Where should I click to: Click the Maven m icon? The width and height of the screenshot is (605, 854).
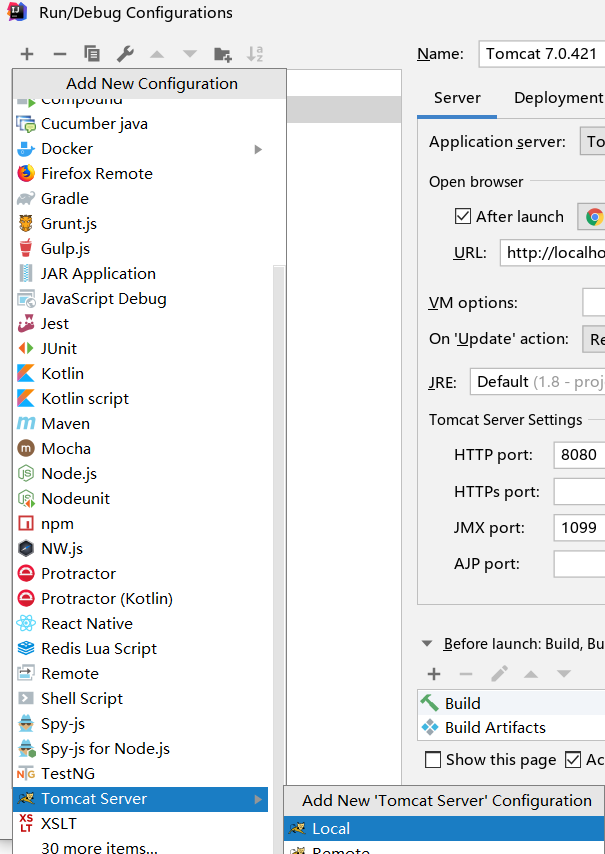(x=26, y=423)
